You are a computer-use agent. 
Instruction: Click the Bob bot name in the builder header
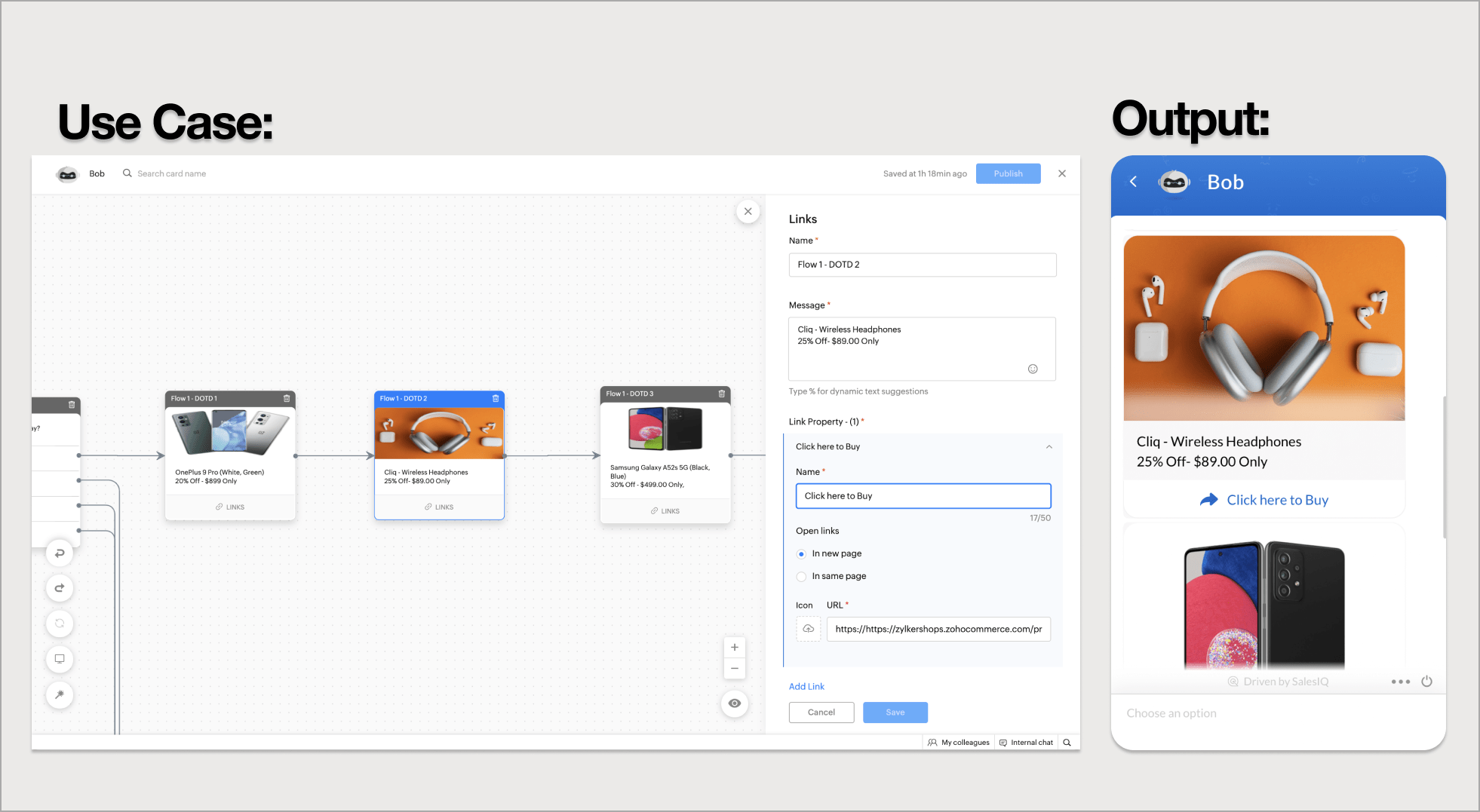tap(97, 173)
